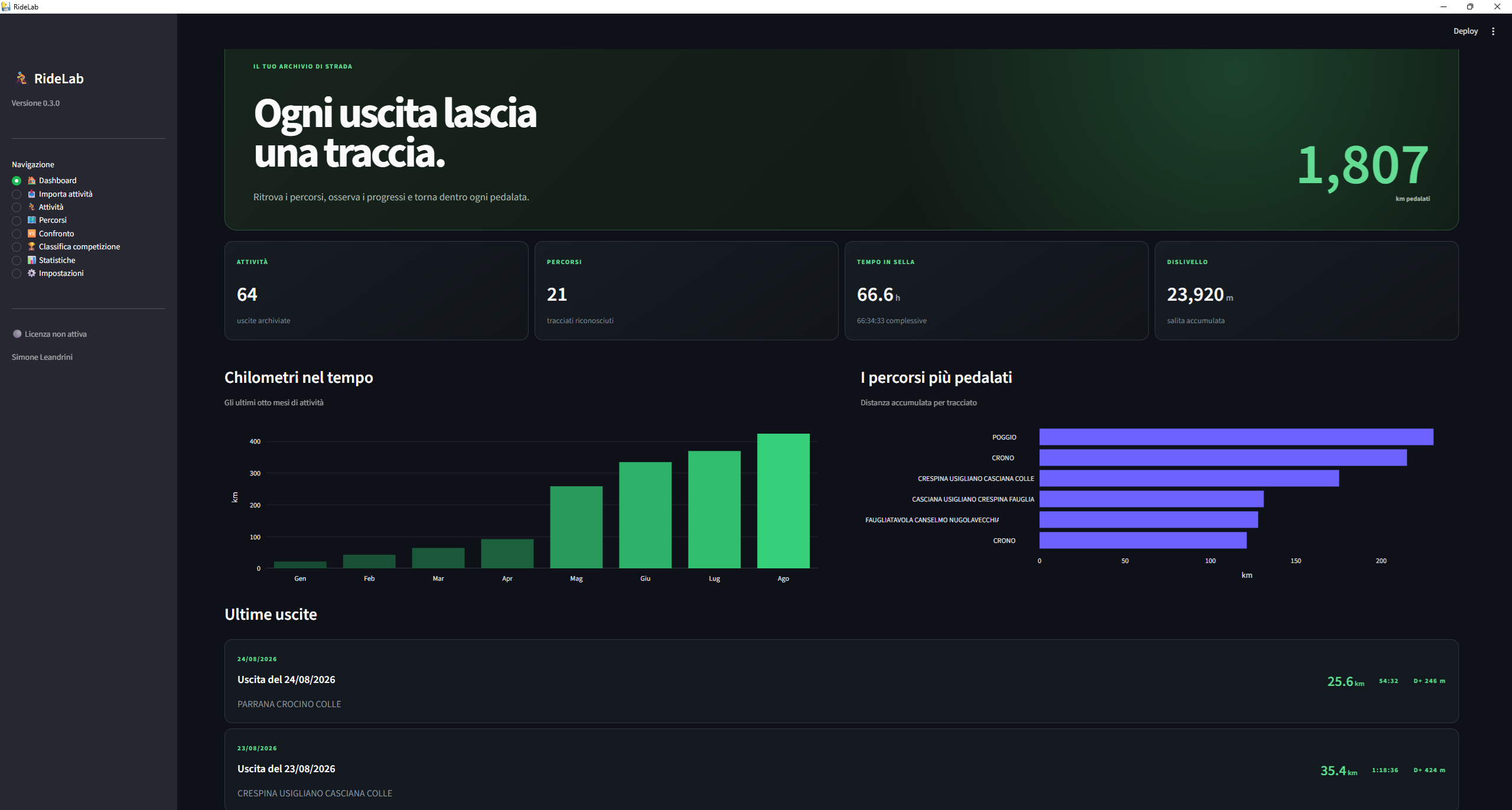Click the 35.4 km distance value
Viewport: 1512px width, 810px height.
(1338, 771)
